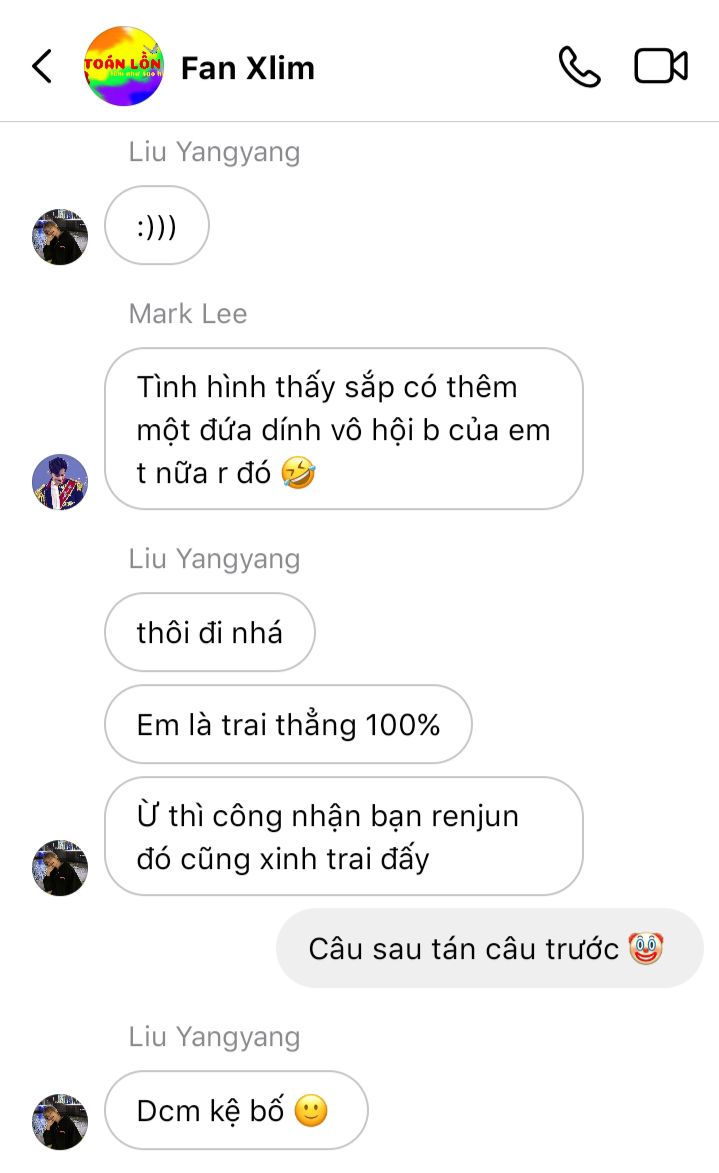Start a video call via camera icon
This screenshot has width=719, height=1173.
click(661, 66)
